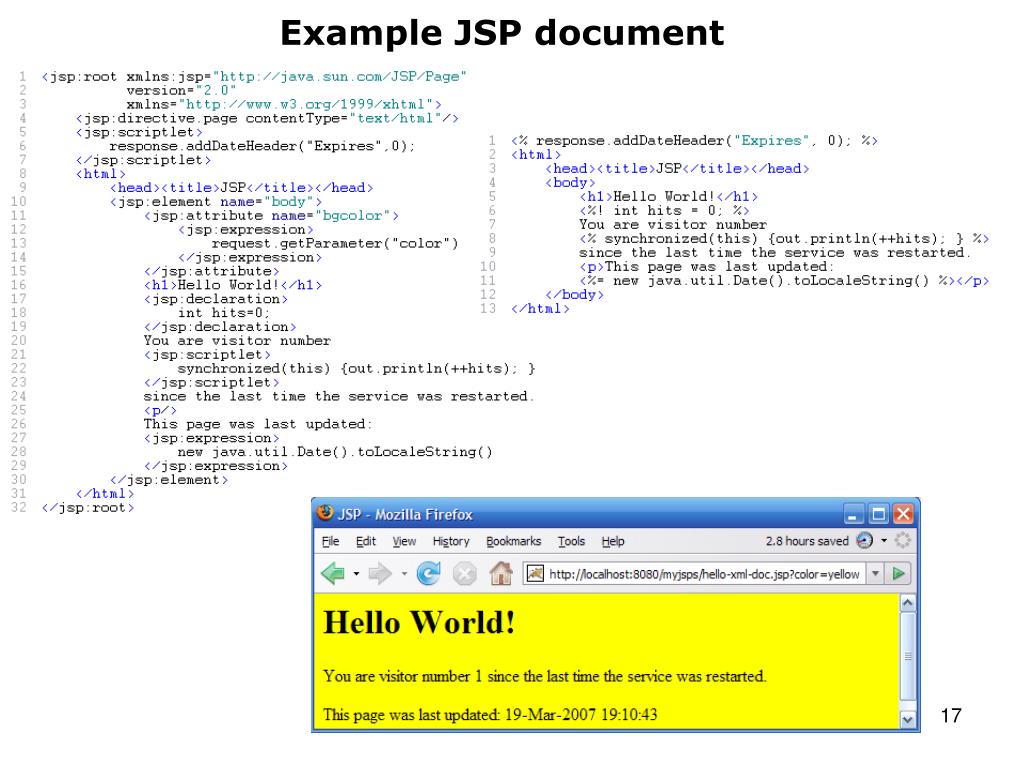1024x768 pixels.
Task: Open dropdown next to hours saved clock
Action: (x=884, y=541)
